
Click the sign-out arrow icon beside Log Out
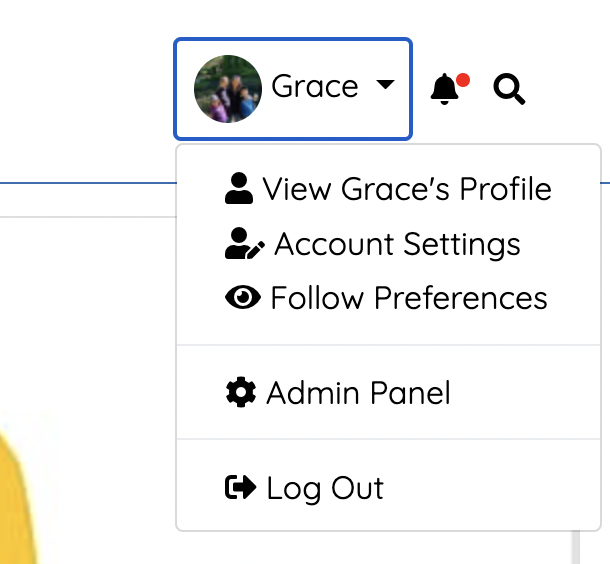click(240, 487)
